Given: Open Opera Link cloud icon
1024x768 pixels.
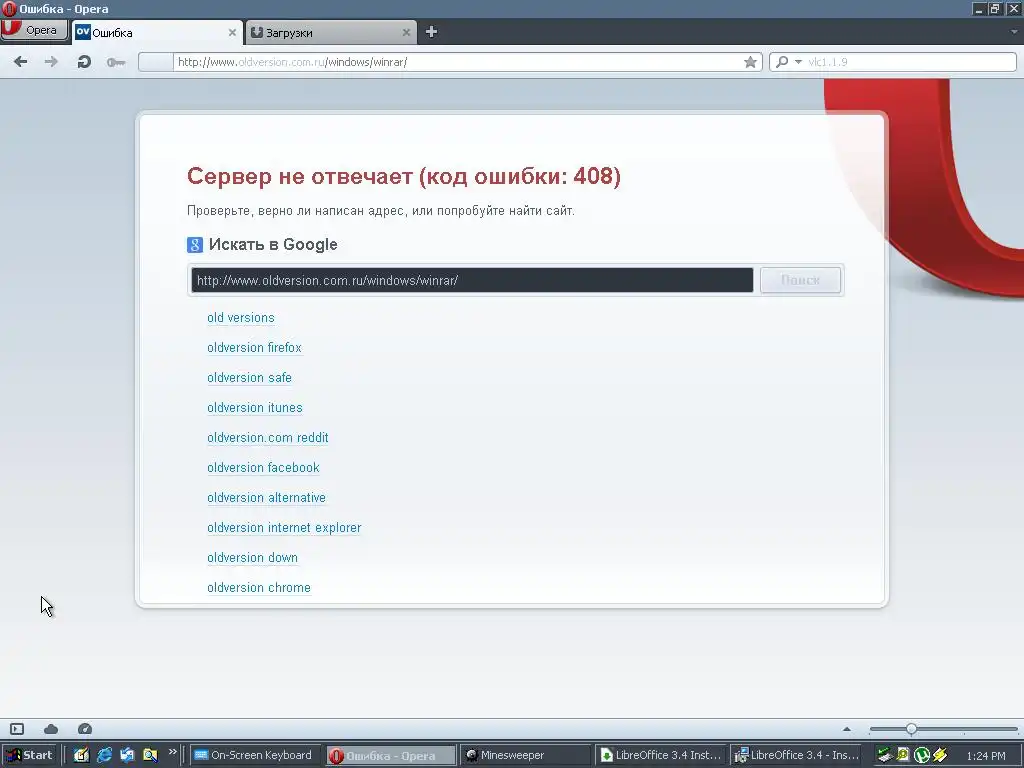Looking at the screenshot, I should pyautogui.click(x=51, y=729).
